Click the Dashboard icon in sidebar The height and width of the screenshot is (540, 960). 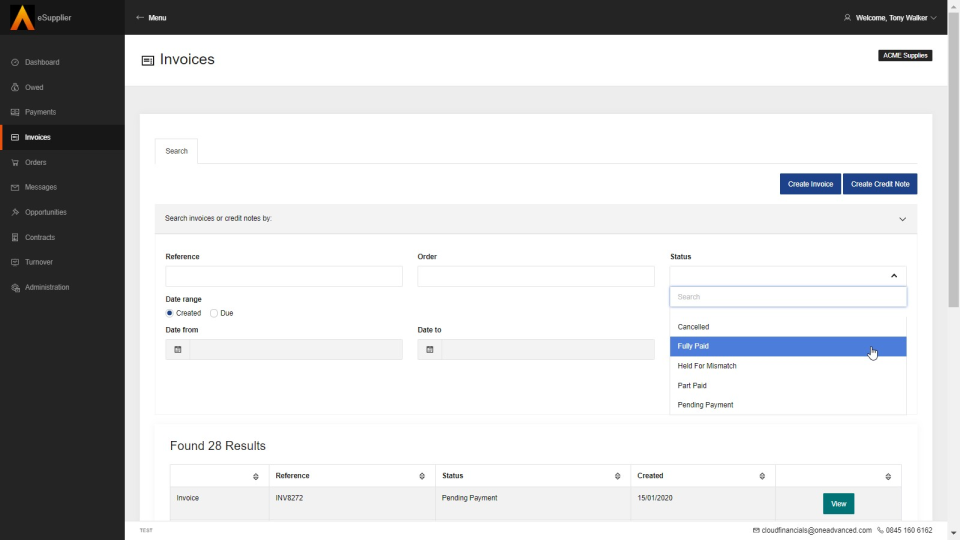(15, 62)
